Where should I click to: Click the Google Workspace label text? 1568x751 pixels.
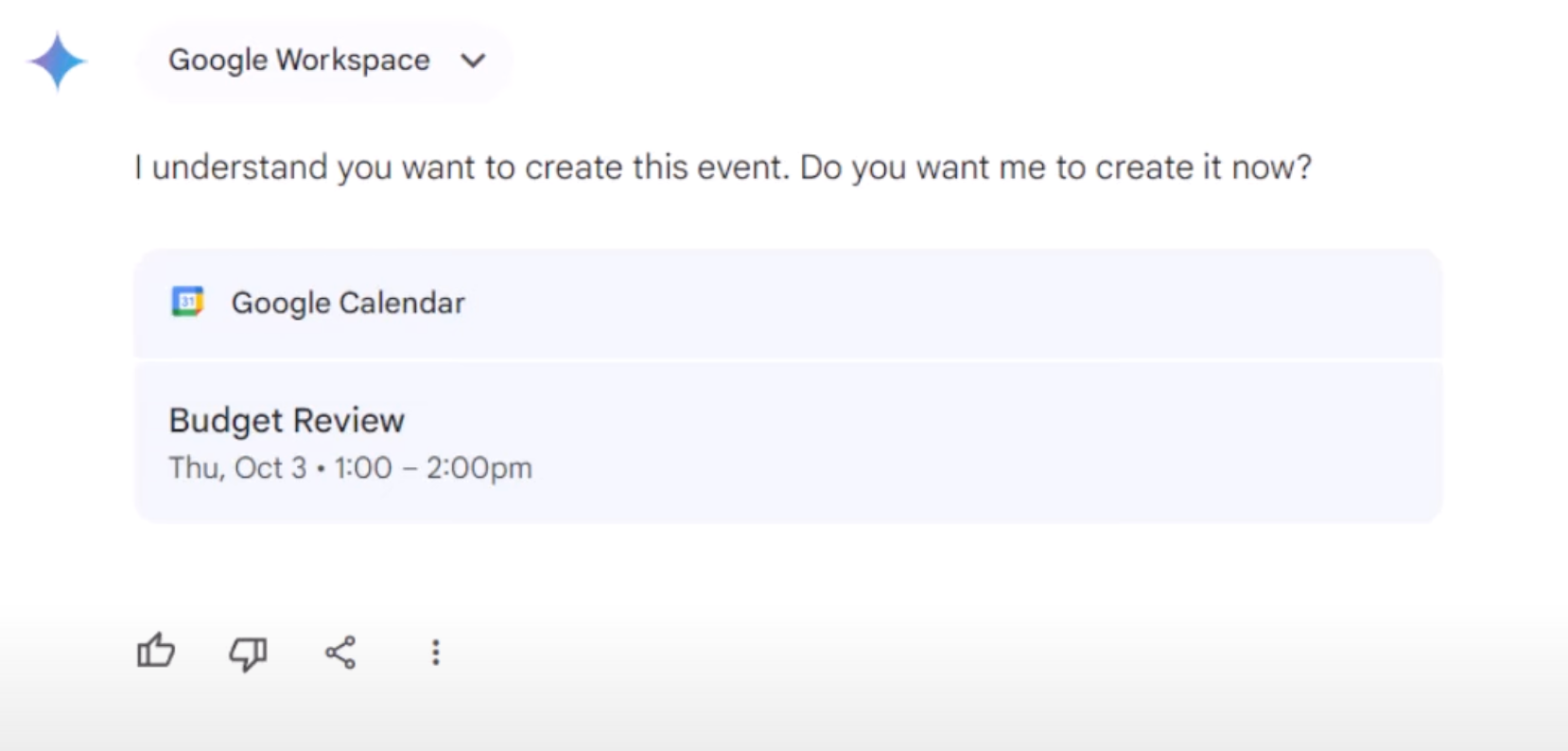299,61
